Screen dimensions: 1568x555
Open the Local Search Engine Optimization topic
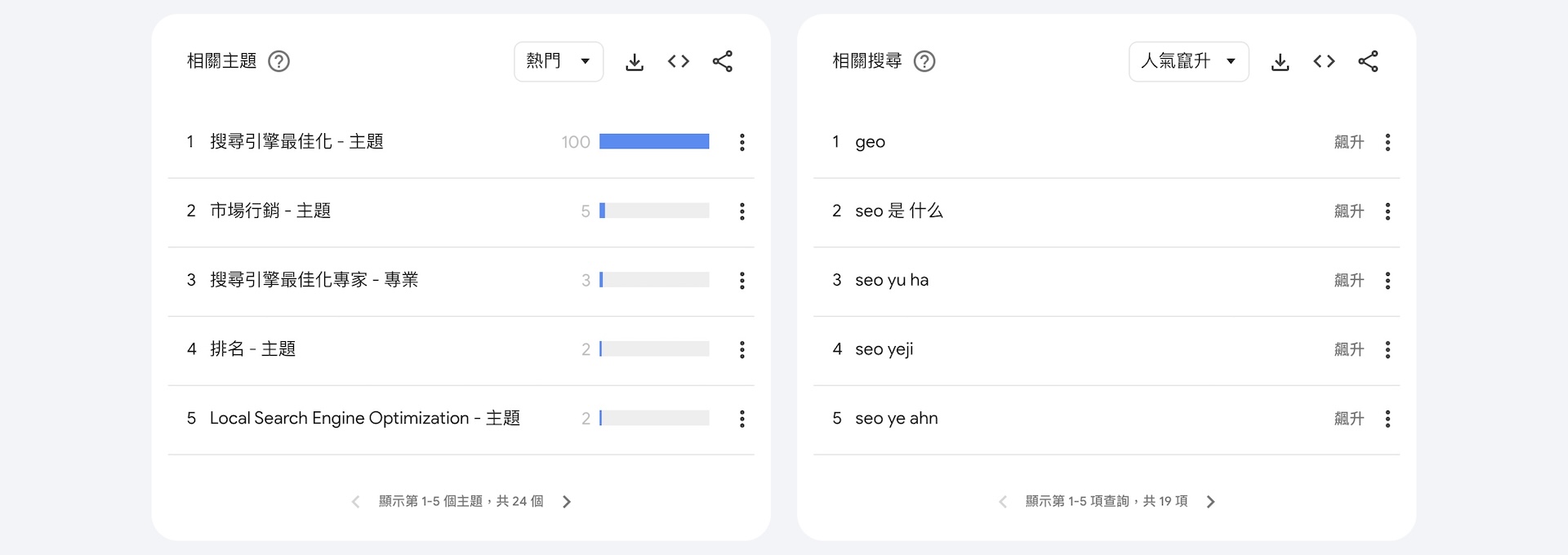[x=364, y=419]
